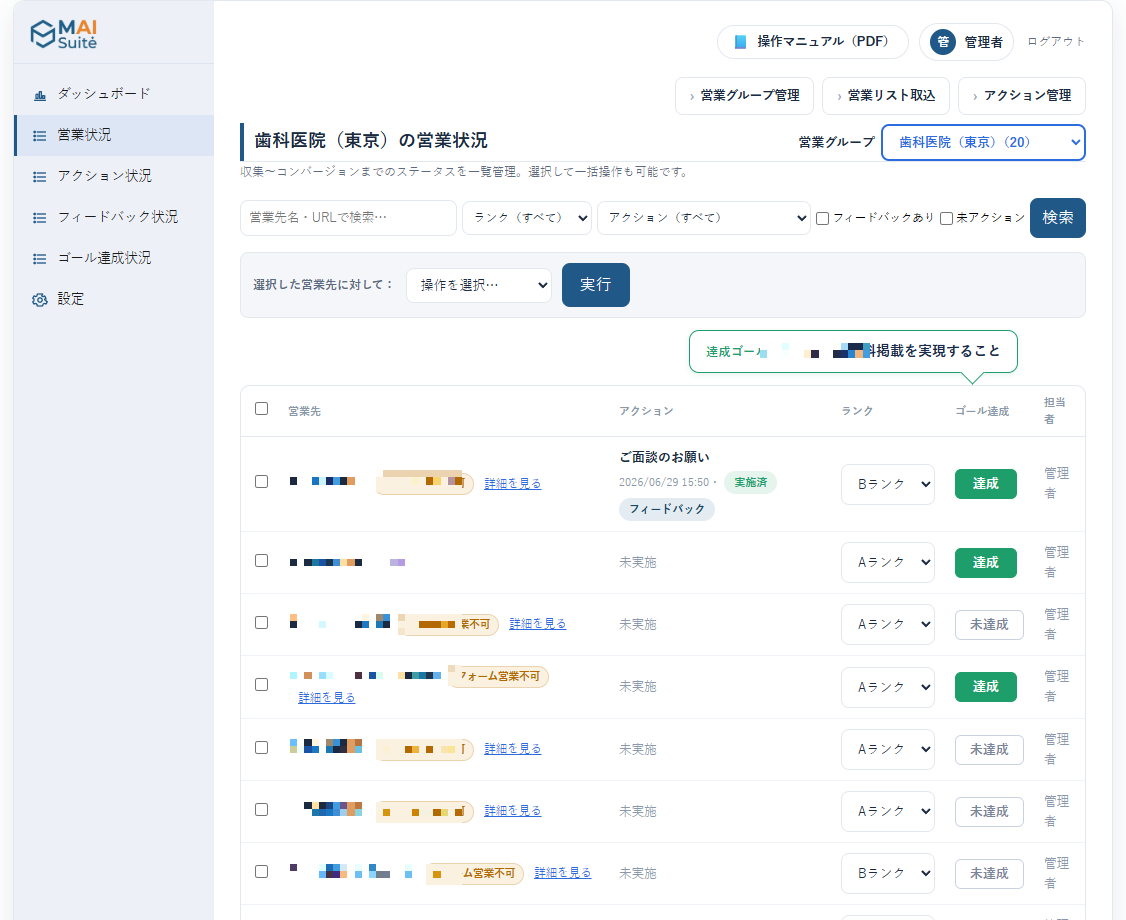Toggle the フィードバックあり checkbox
This screenshot has height=920, width=1126.
(x=823, y=218)
